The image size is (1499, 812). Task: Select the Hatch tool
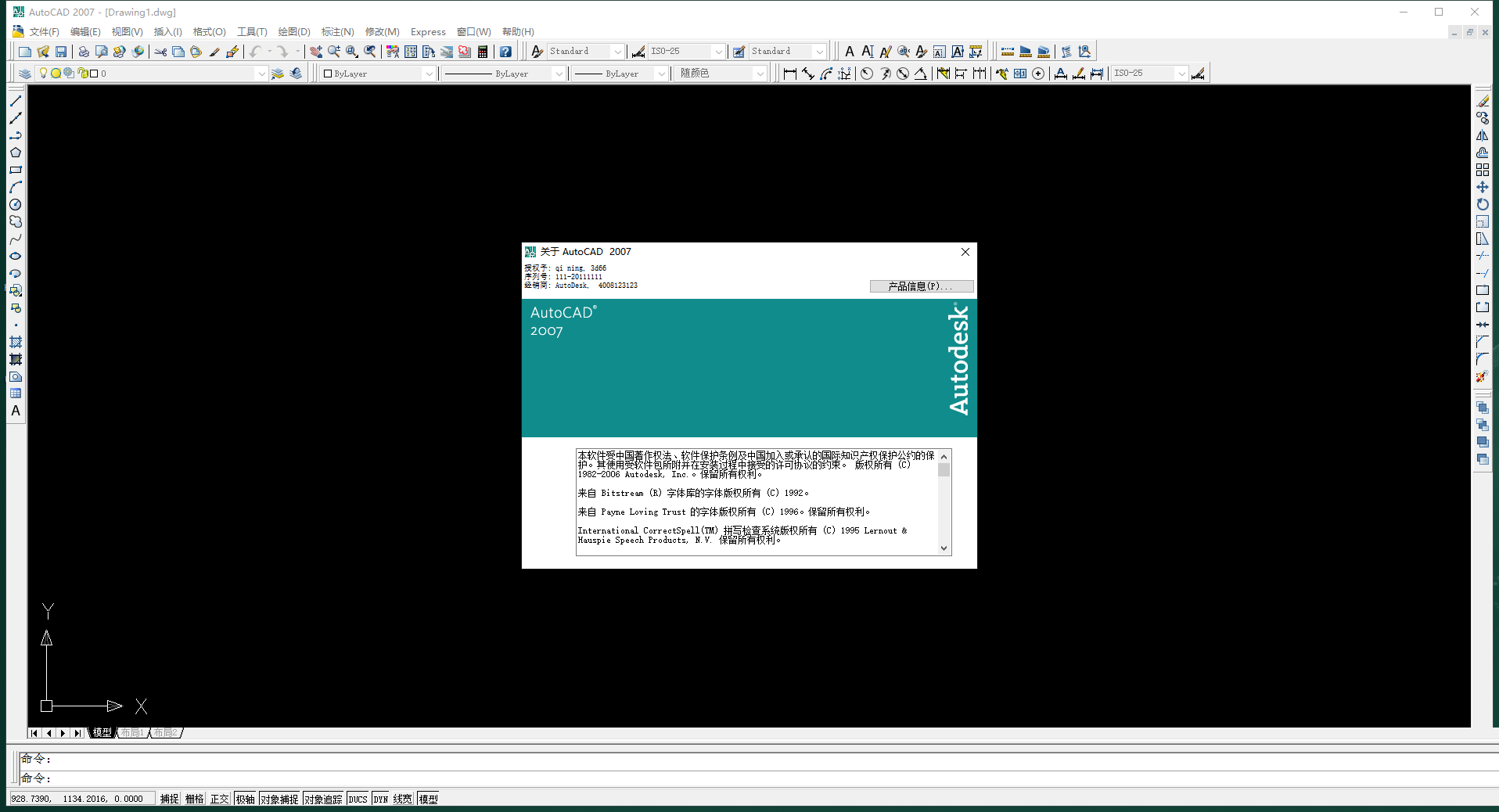(15, 342)
